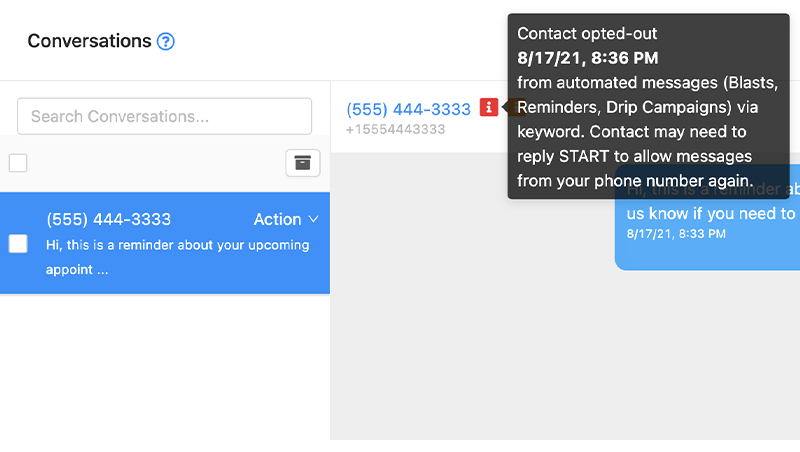Click the +15554443333 number under contact name
Screen dimensions: 800x452
(x=395, y=130)
